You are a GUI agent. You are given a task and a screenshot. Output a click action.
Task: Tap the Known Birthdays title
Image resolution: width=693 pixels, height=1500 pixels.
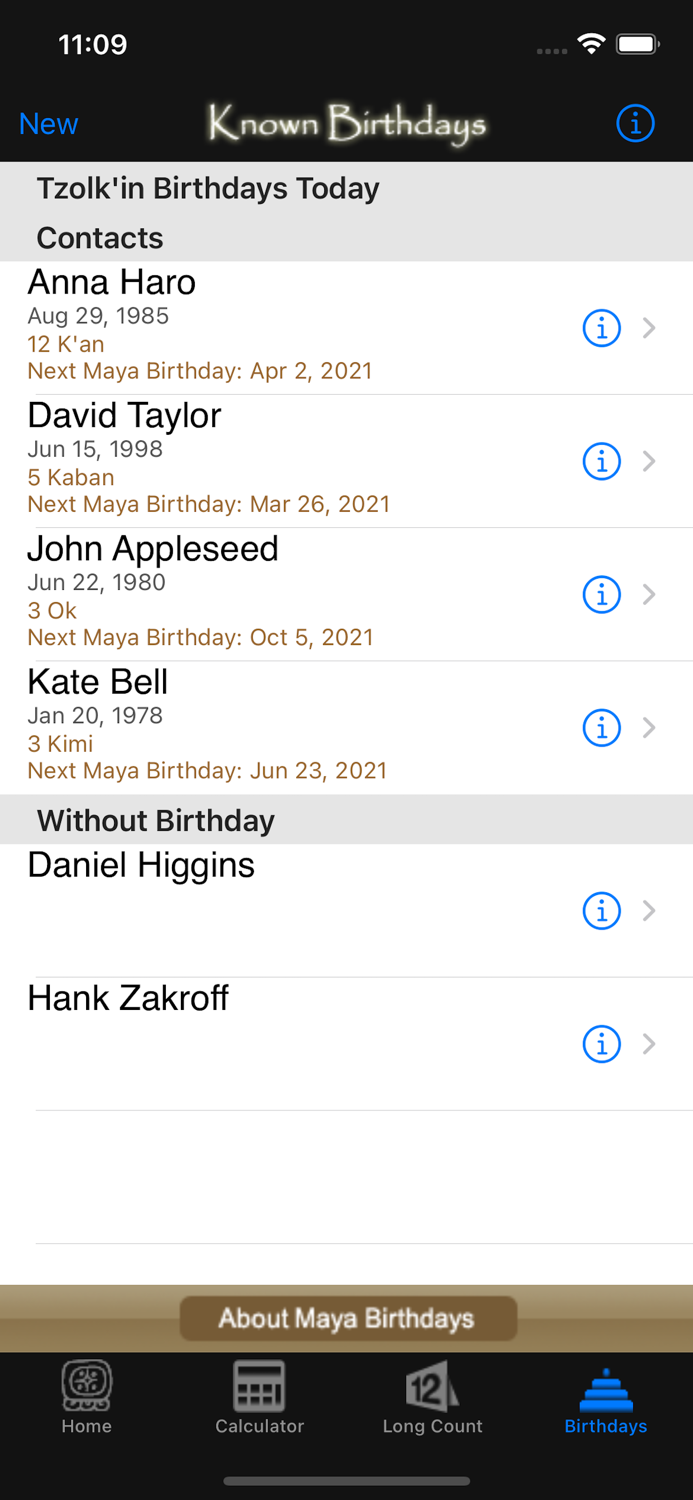pos(347,124)
